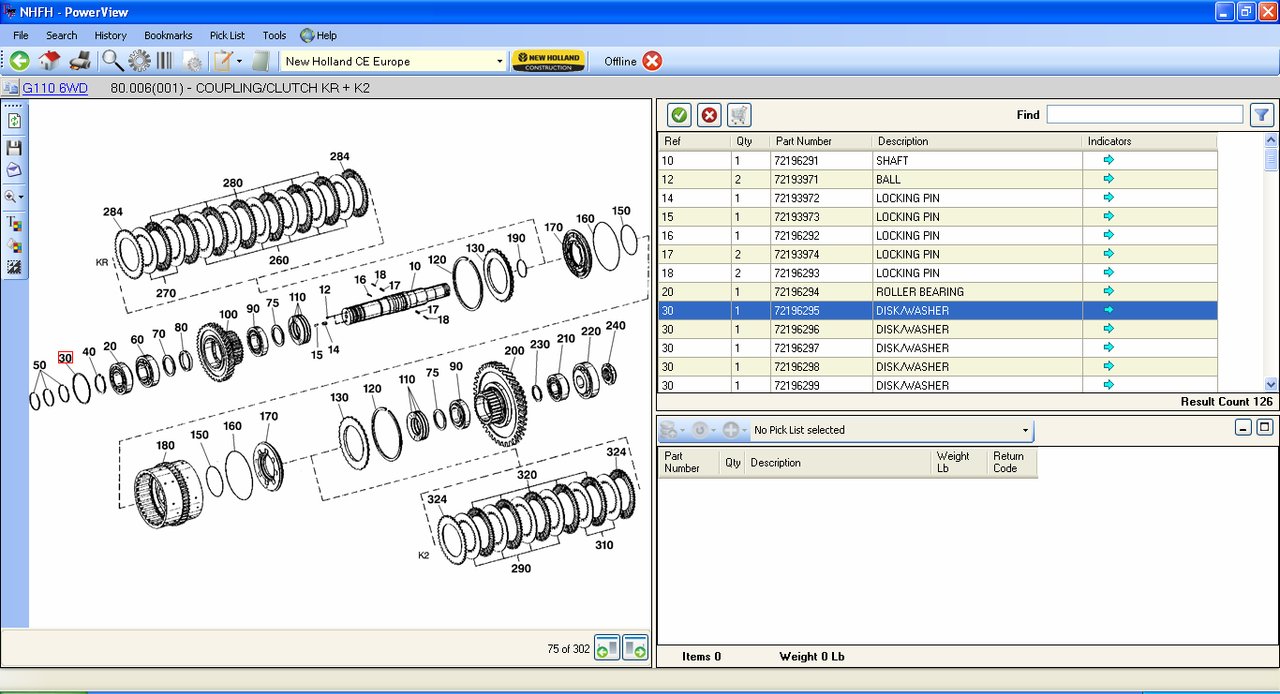Click the red cancel X icon
This screenshot has height=694, width=1280.
pos(709,115)
